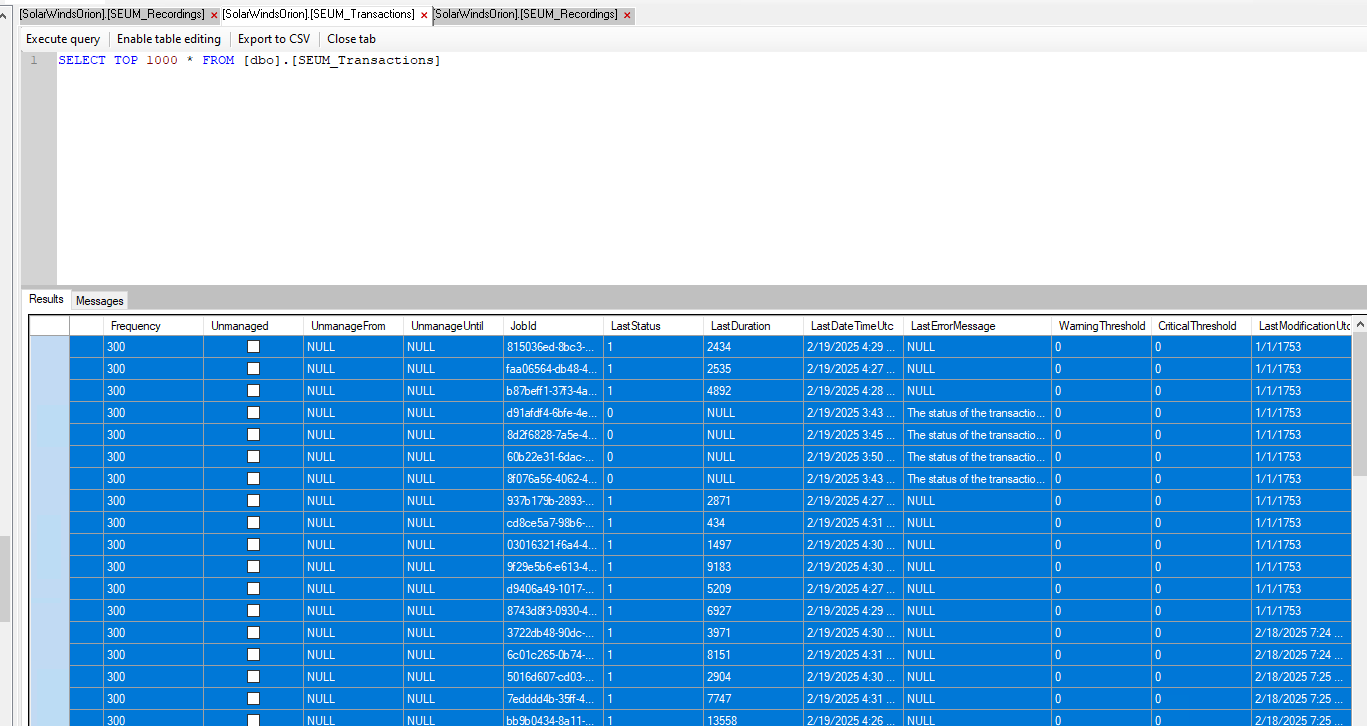Sort by the Frequency column header
The width and height of the screenshot is (1367, 726).
(153, 326)
